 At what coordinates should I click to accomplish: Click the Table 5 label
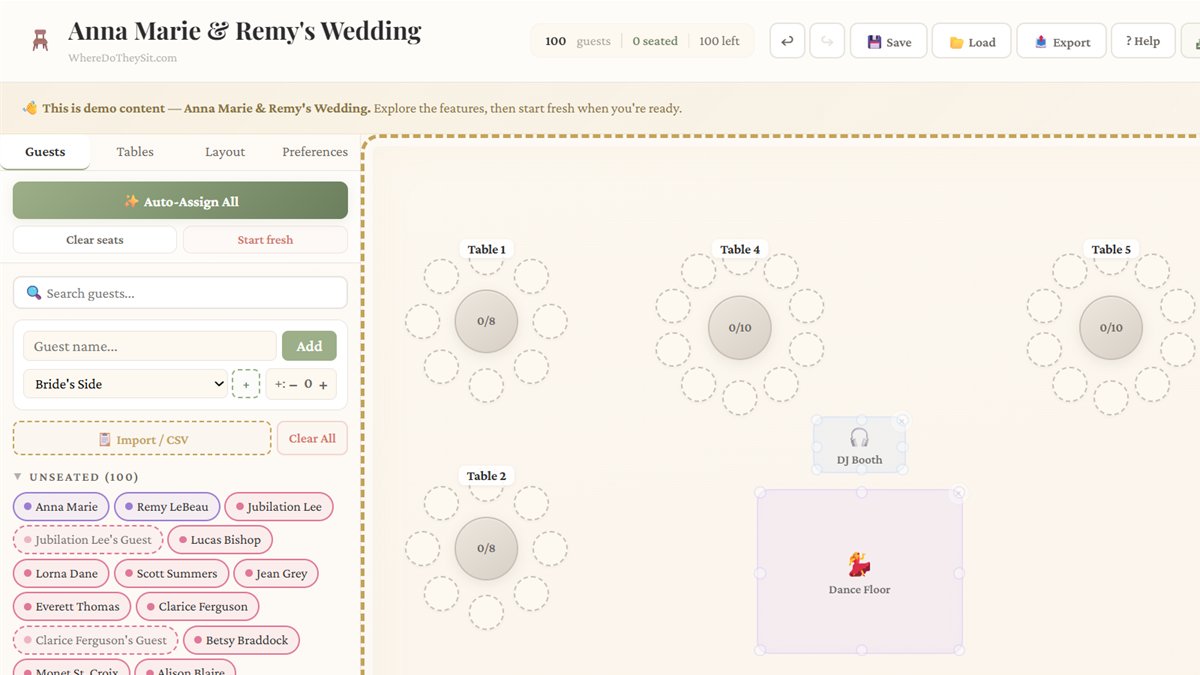tap(1111, 250)
